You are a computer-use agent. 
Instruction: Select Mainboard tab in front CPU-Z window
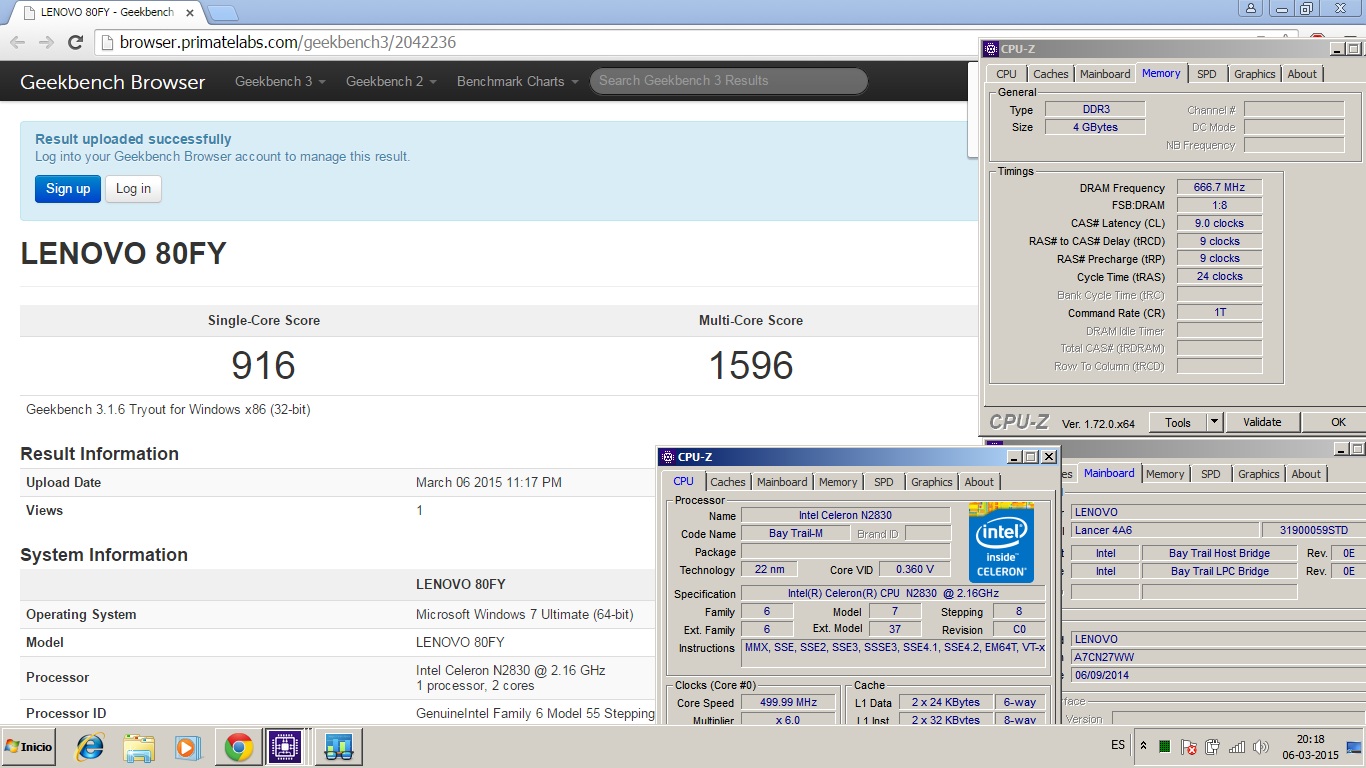pos(782,482)
